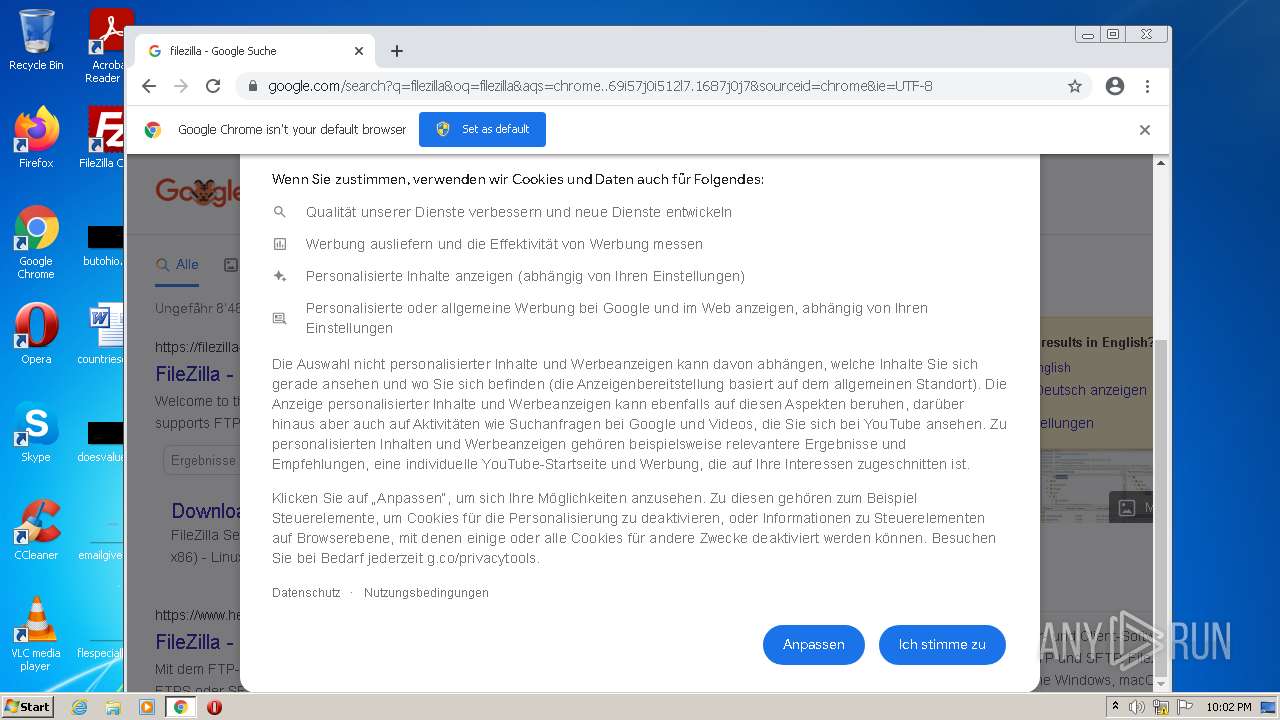The height and width of the screenshot is (720, 1280).
Task: Click the Windows Start button
Action: 28,706
